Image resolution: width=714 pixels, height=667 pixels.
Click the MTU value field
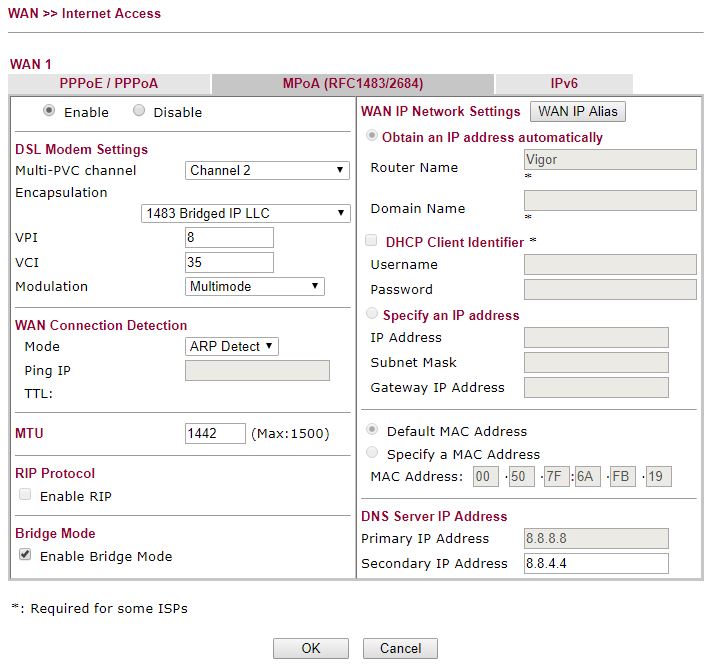point(215,434)
